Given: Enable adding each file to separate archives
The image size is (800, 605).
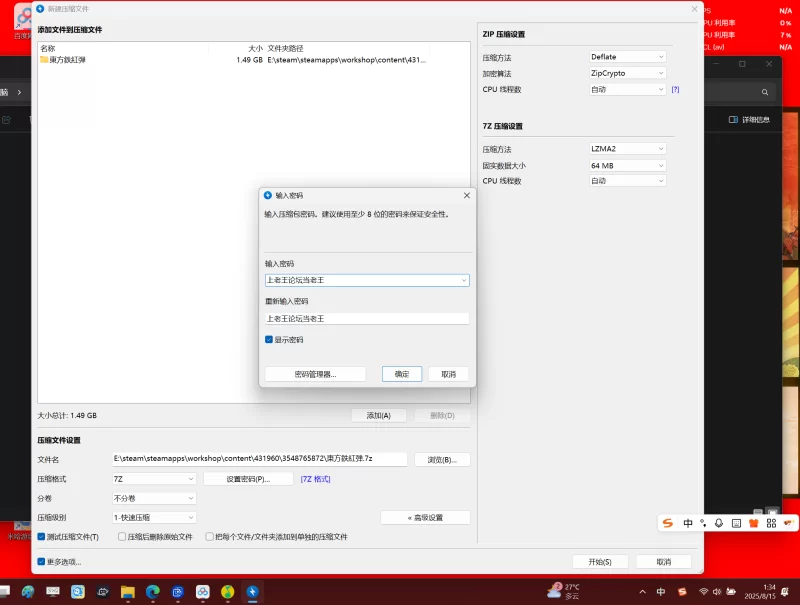Looking at the screenshot, I should 209,537.
